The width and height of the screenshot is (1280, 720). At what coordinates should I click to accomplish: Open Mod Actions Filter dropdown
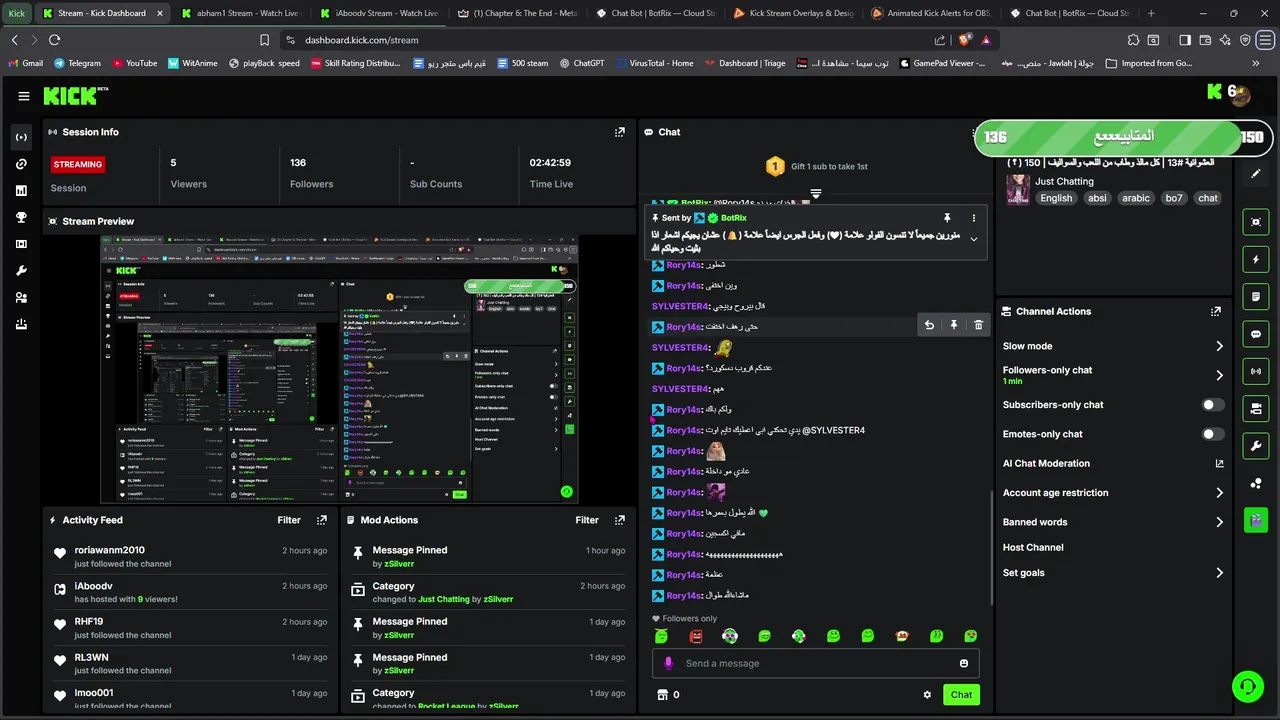[587, 520]
